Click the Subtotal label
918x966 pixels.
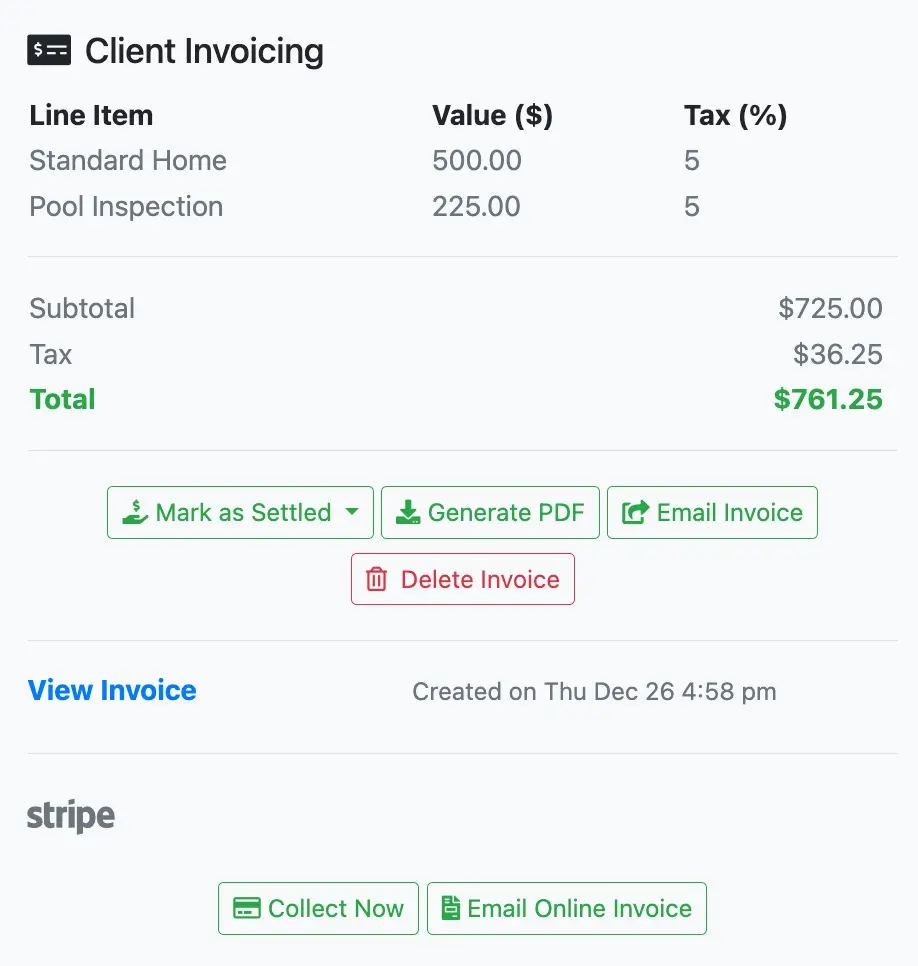[82, 308]
